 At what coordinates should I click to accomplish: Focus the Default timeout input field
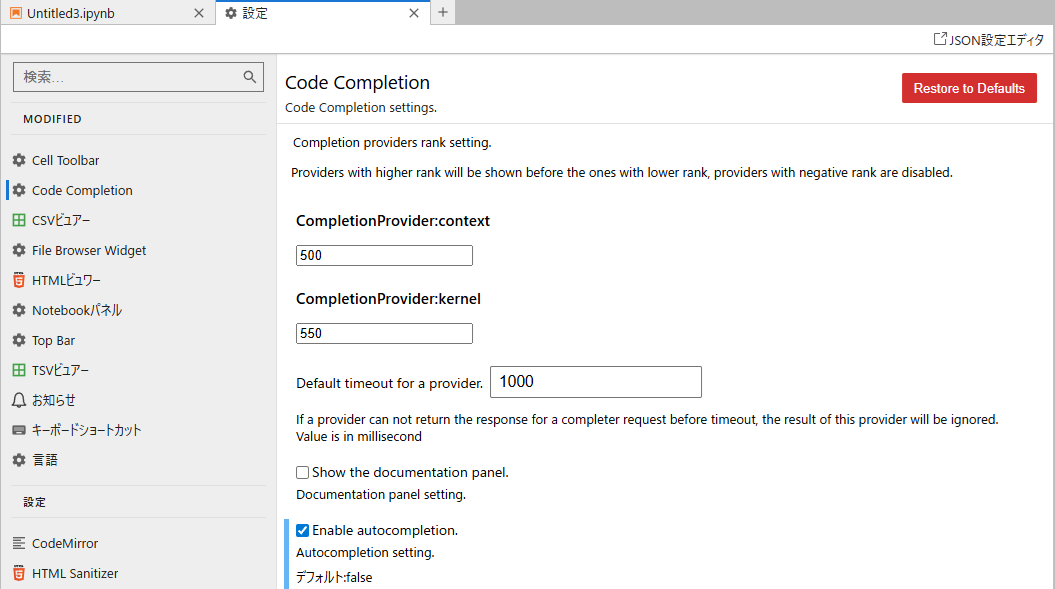pos(595,382)
